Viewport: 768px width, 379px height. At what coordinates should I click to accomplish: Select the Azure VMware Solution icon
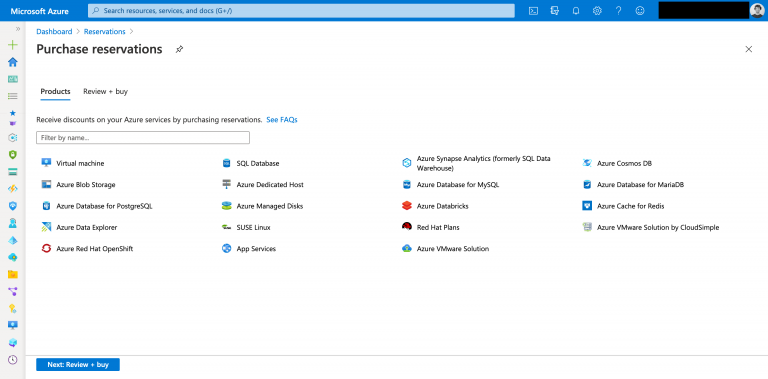[407, 249]
